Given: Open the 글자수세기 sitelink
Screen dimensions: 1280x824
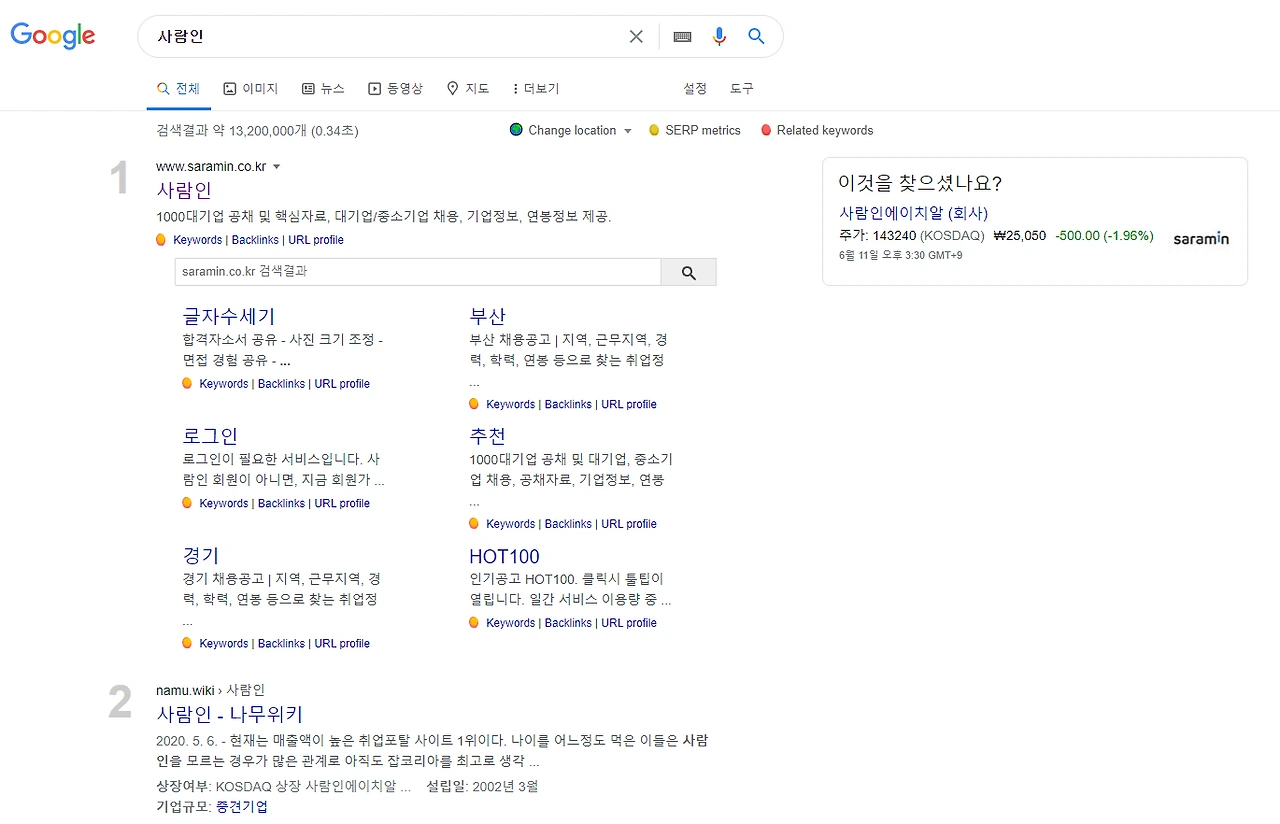Looking at the screenshot, I should [229, 317].
